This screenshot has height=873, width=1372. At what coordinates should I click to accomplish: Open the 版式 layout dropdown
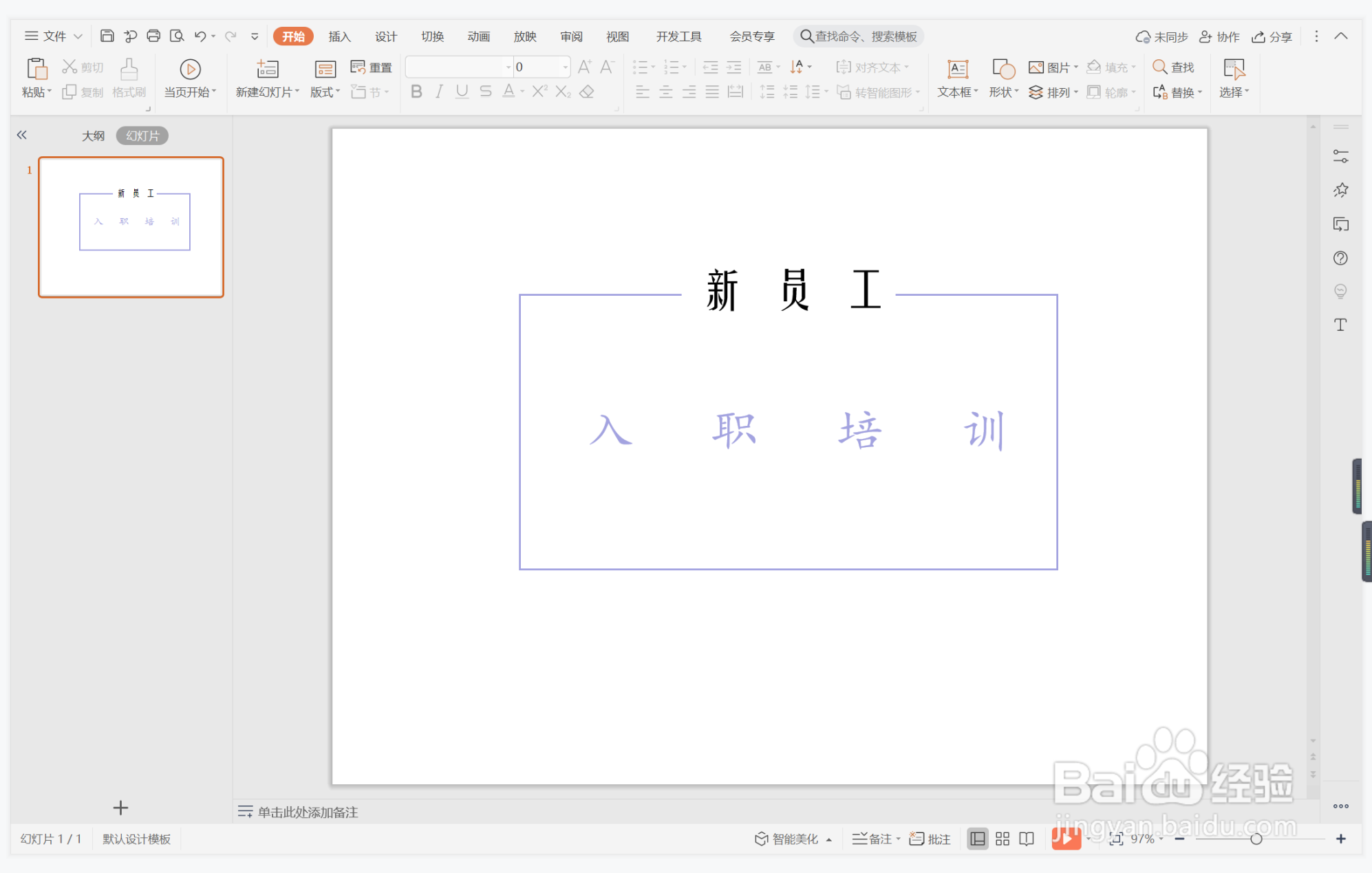coord(325,91)
